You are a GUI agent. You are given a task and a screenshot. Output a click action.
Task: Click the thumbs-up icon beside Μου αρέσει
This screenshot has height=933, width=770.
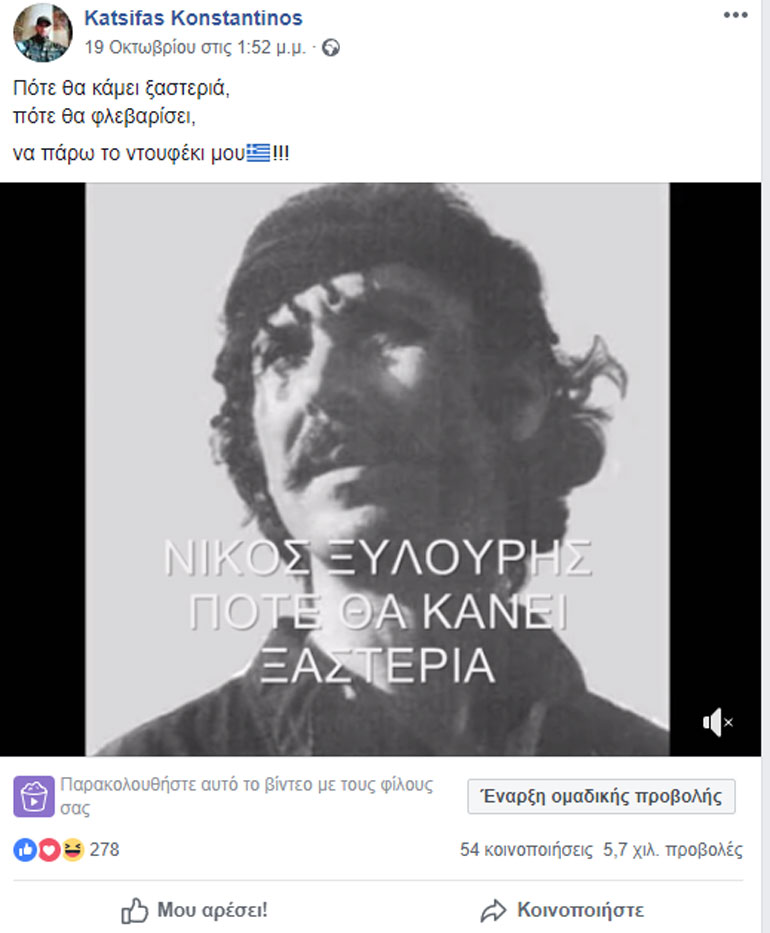click(134, 910)
